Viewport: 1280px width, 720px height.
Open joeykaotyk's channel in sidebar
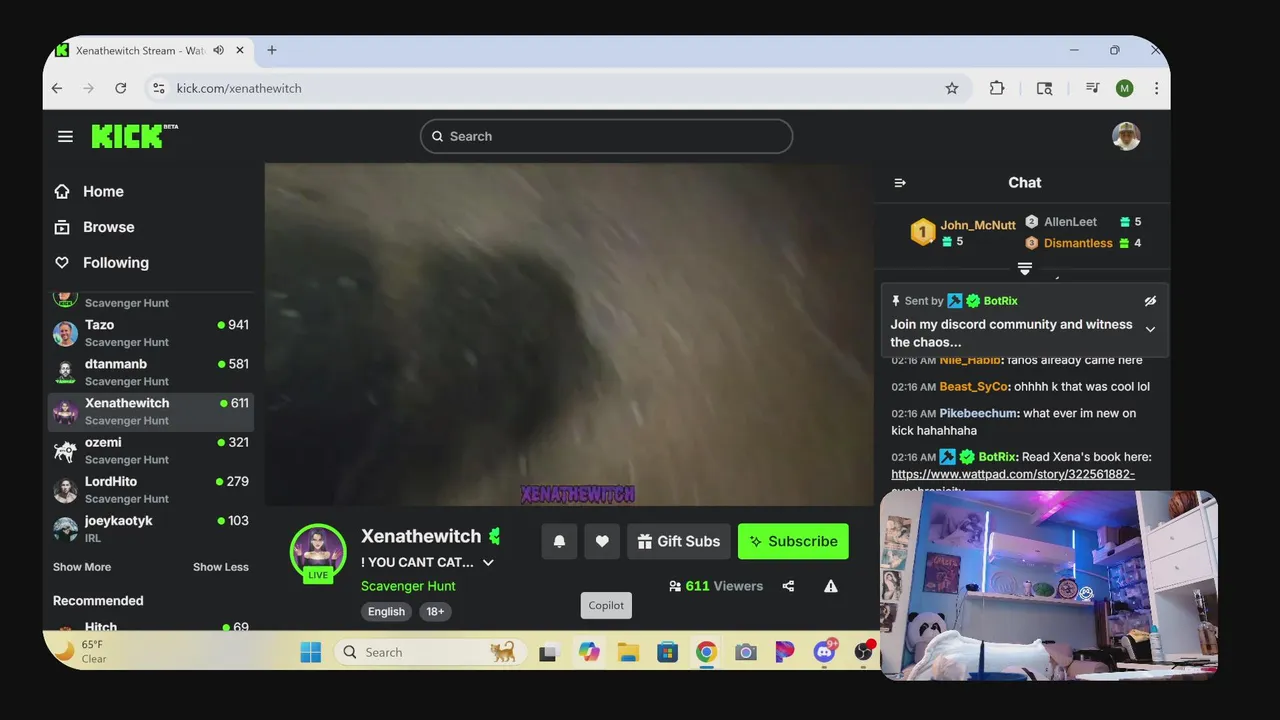[151, 528]
